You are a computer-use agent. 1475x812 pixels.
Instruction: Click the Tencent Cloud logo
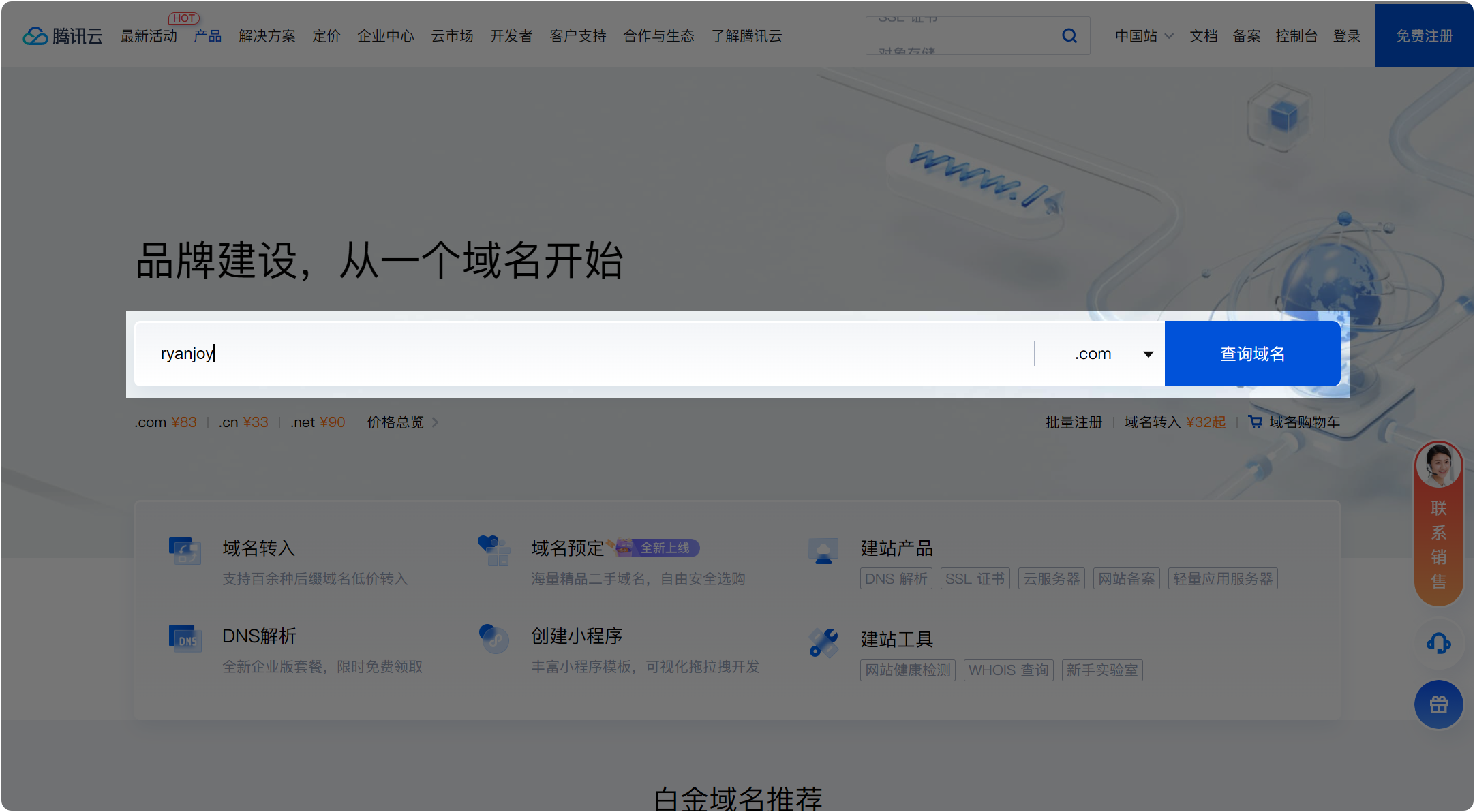click(62, 35)
